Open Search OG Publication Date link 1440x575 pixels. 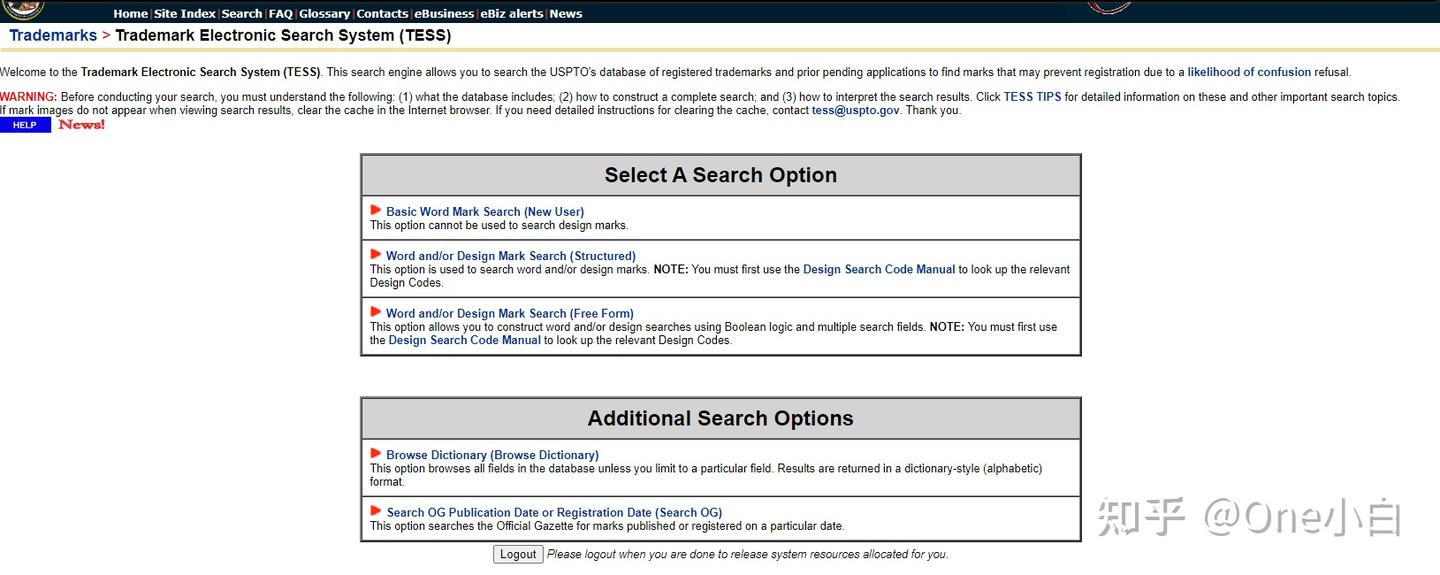554,513
